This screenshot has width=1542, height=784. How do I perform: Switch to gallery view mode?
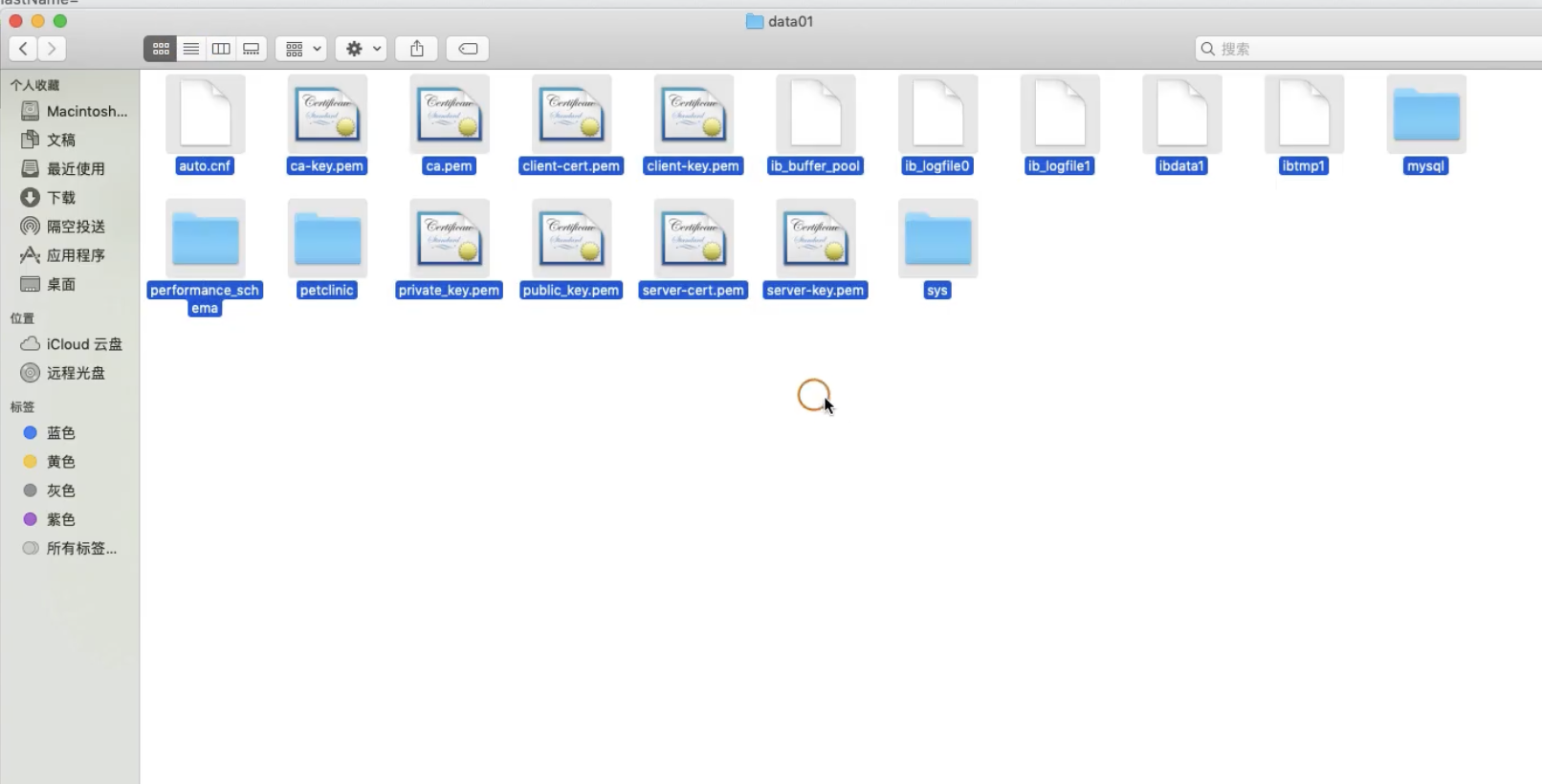click(x=252, y=49)
